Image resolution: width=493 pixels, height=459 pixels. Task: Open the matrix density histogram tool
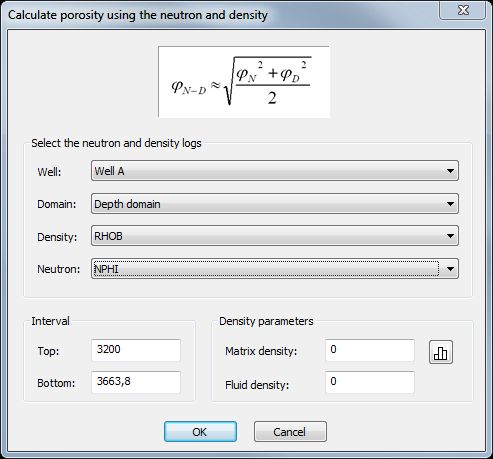[441, 352]
